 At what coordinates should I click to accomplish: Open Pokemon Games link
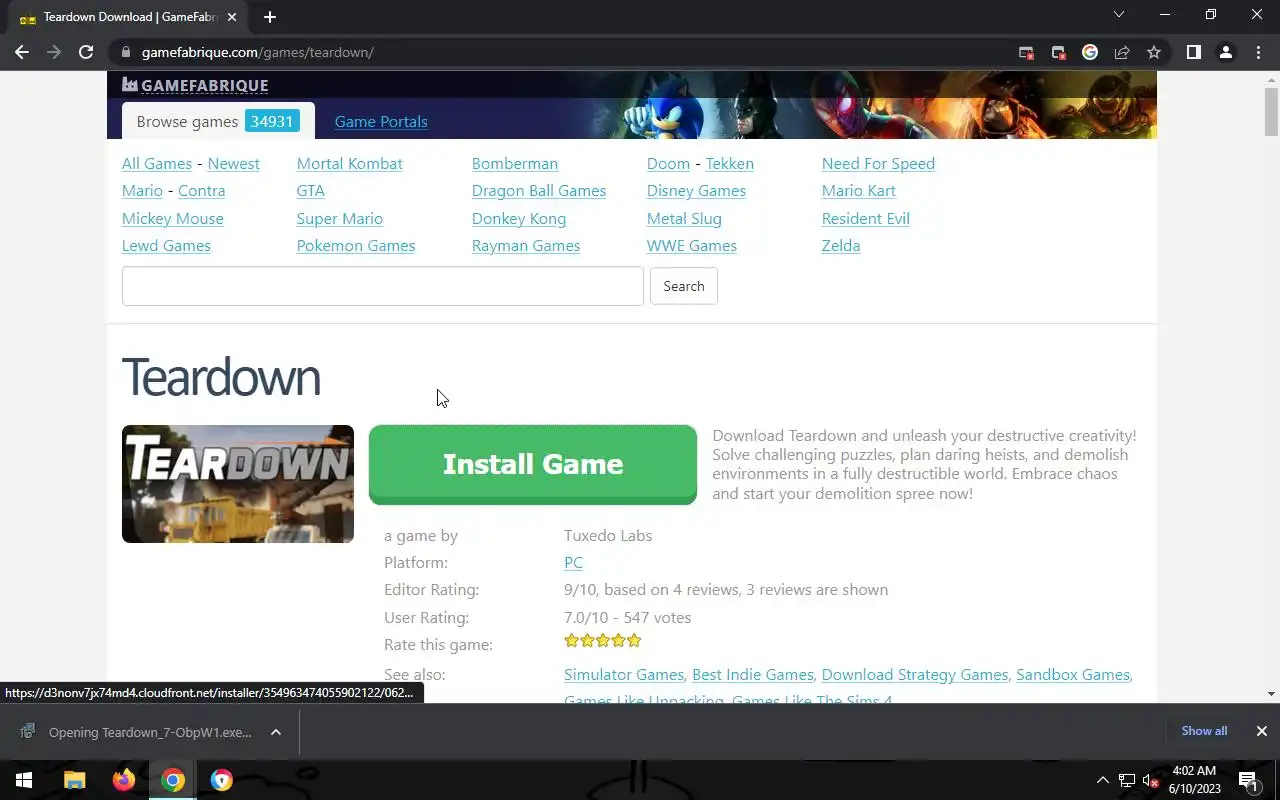coord(356,246)
